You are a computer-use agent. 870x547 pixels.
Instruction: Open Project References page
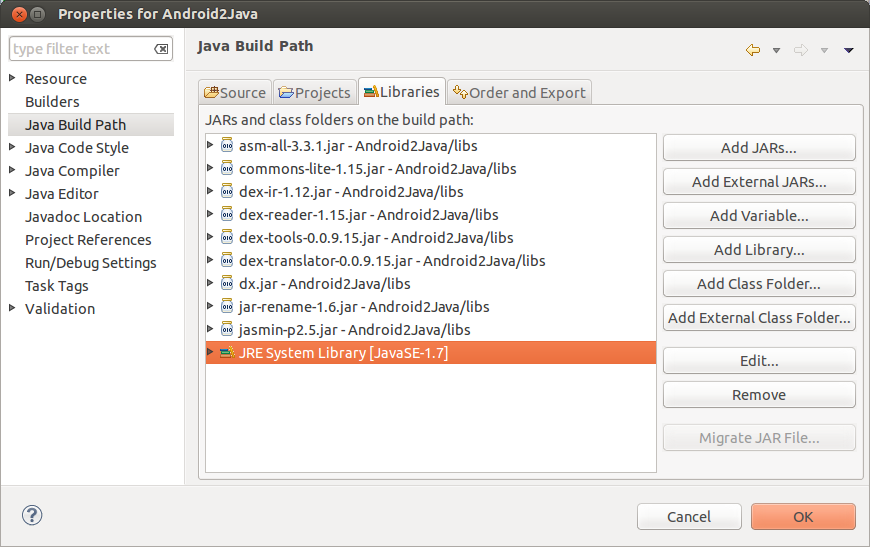[88, 240]
